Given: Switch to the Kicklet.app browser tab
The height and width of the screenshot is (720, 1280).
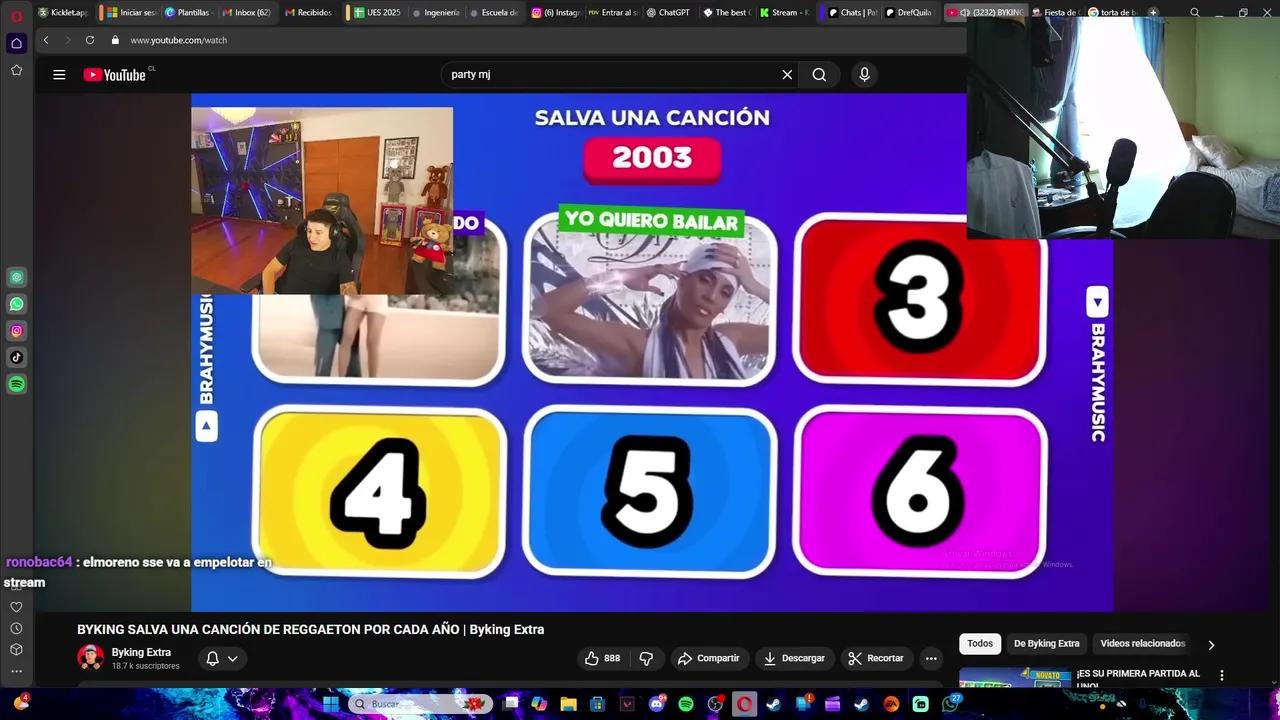Looking at the screenshot, I should 64,13.
